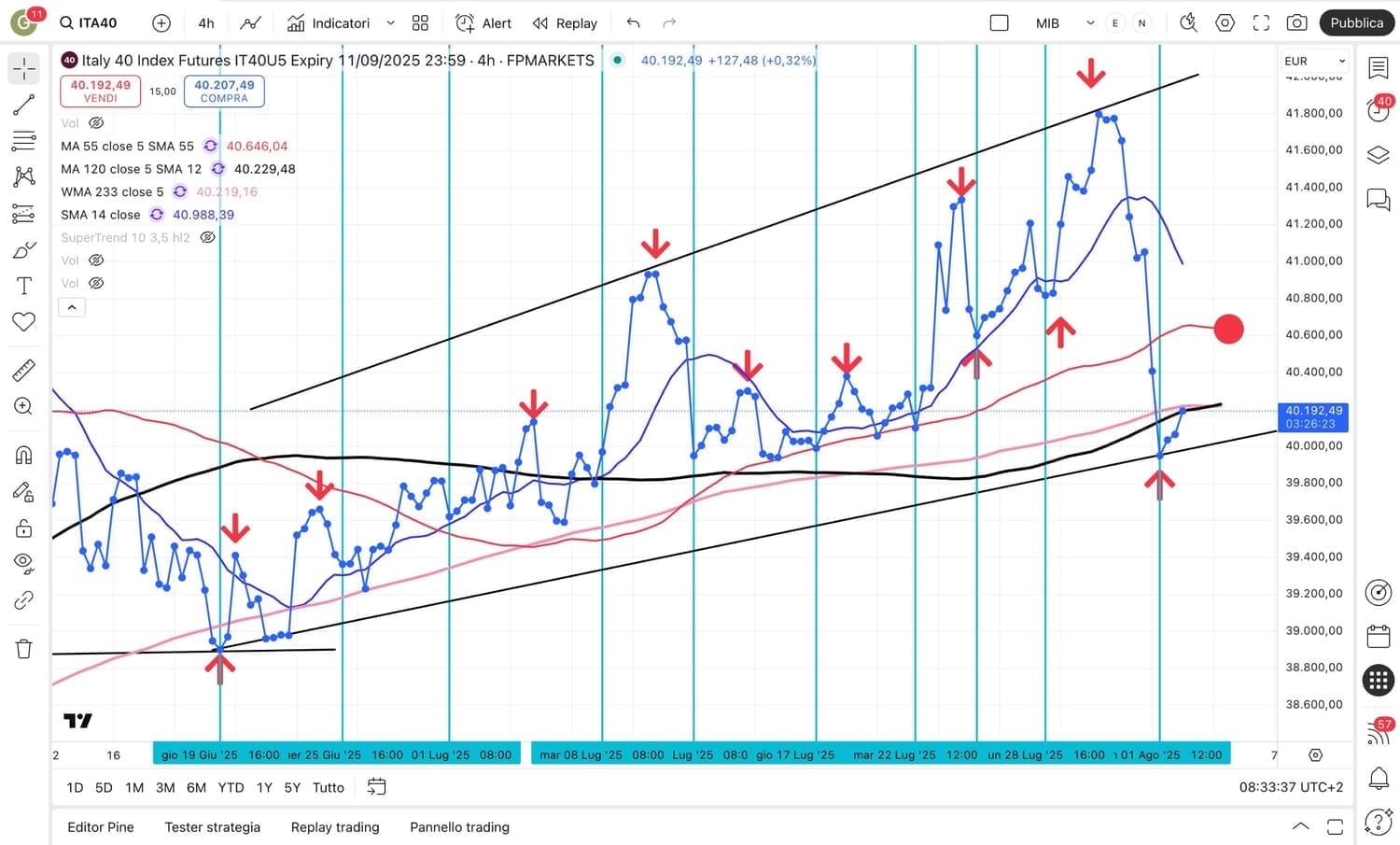The height and width of the screenshot is (845, 1400).
Task: Show the first Vol indicator under the price buttons
Action: click(95, 123)
